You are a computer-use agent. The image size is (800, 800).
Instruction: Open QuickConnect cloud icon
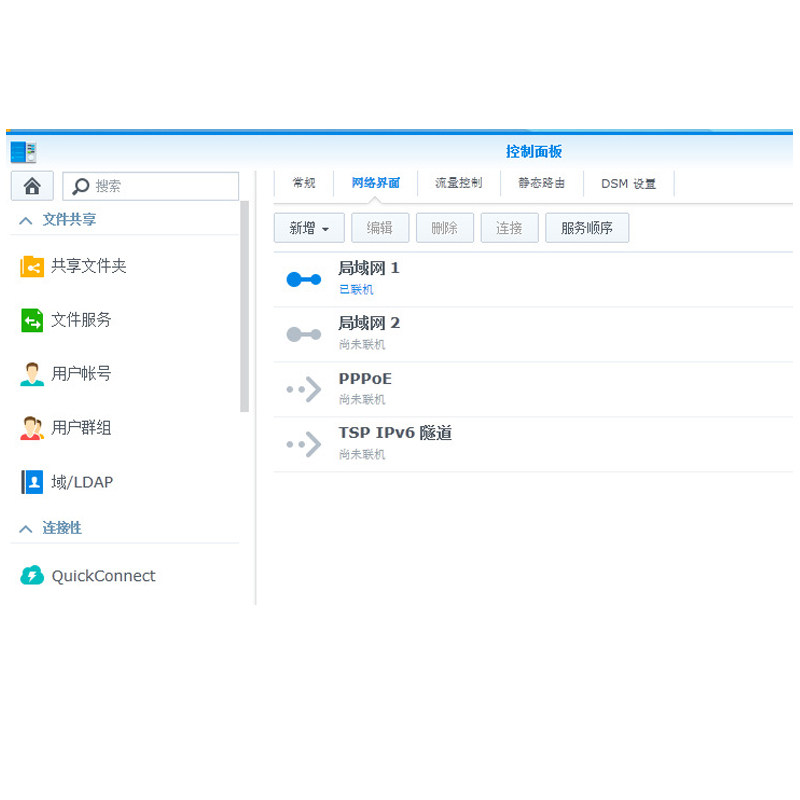[32, 576]
